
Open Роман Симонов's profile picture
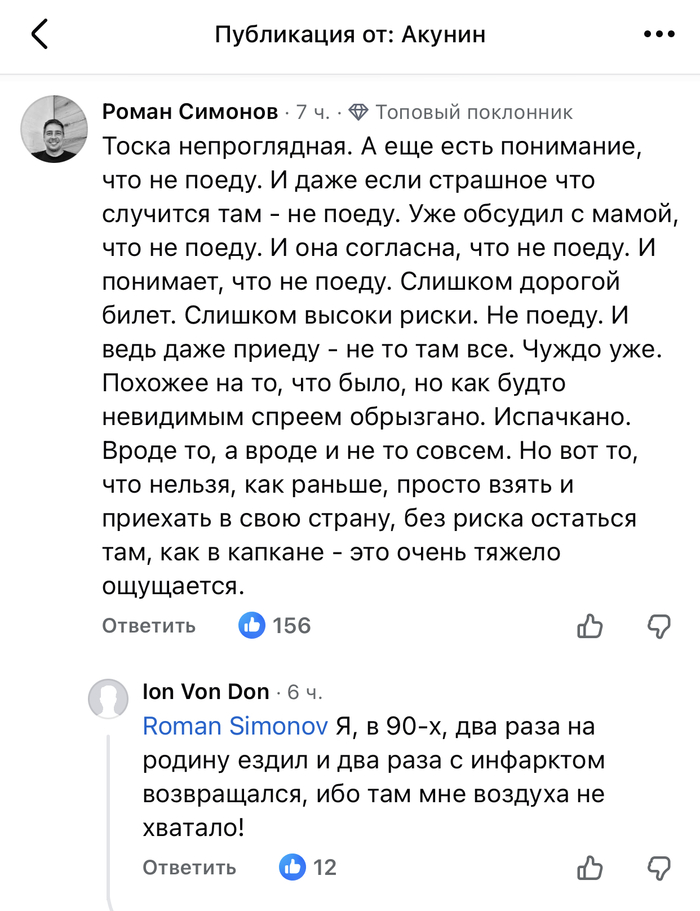tap(54, 129)
